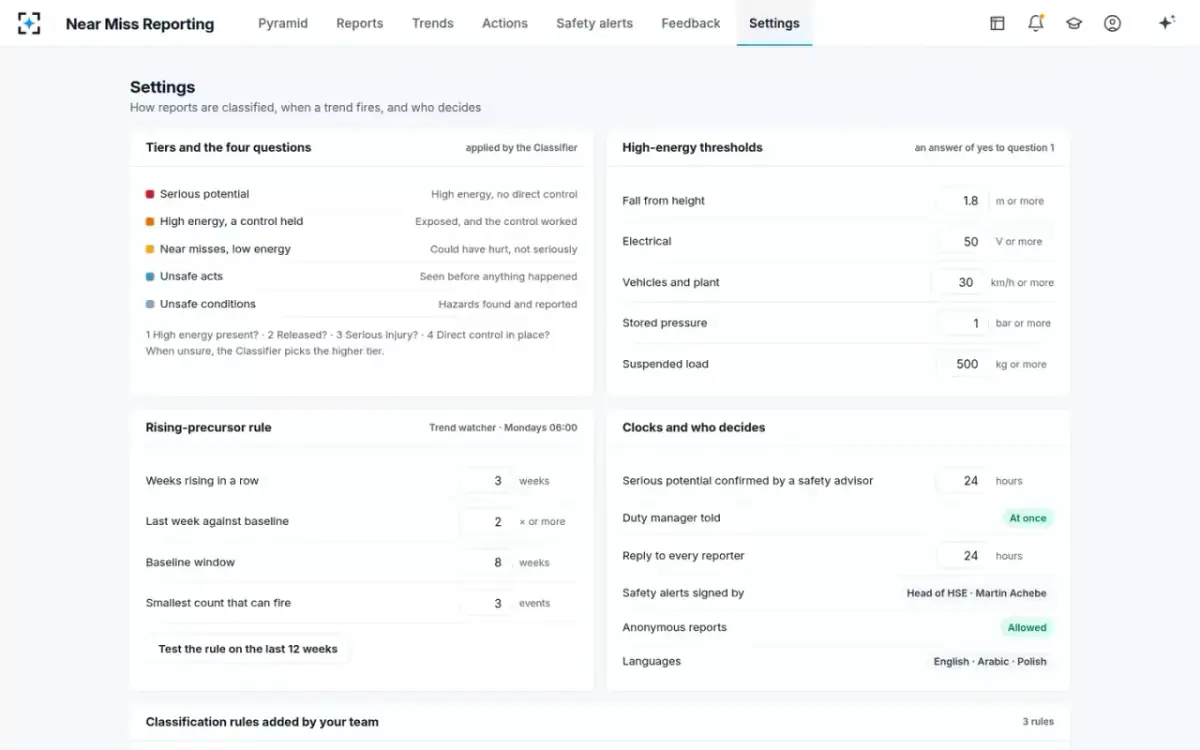Select the 'High energy, a control held' tier row
1200x750 pixels.
pyautogui.click(x=362, y=222)
